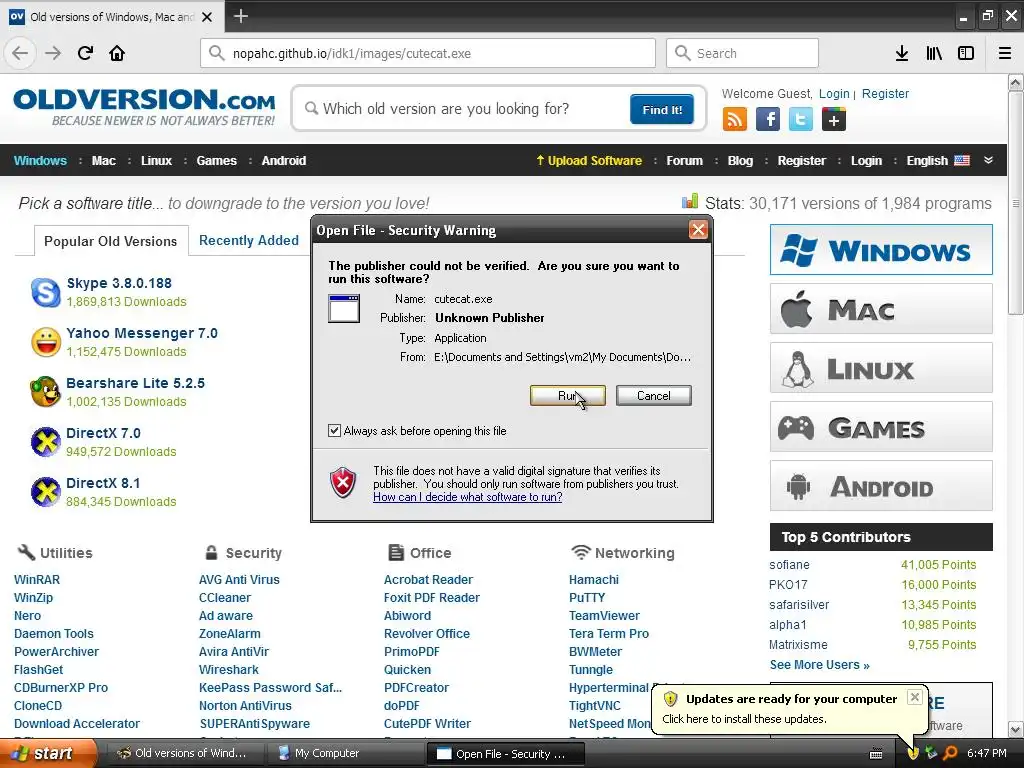Click the orange RSS feed icon
Viewport: 1024px width, 768px height.
735,120
